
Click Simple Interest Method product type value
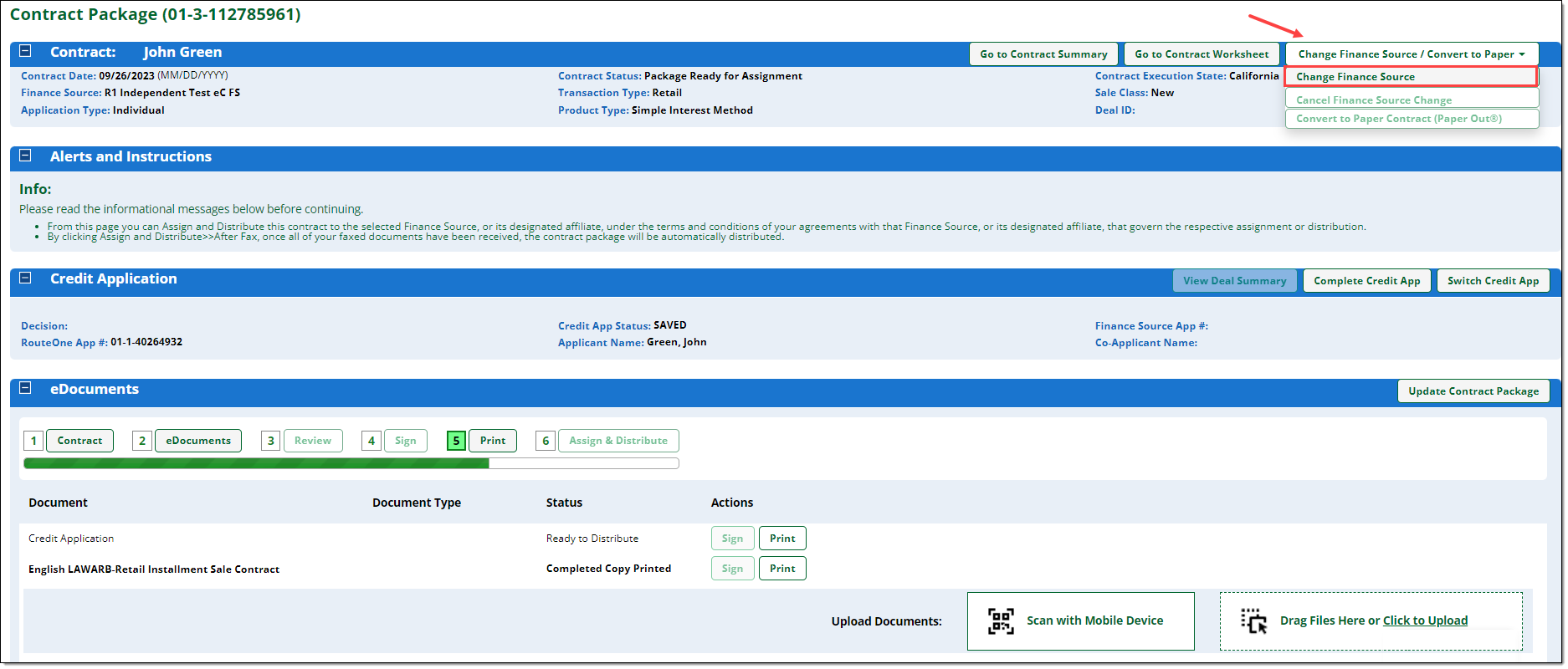click(x=692, y=110)
